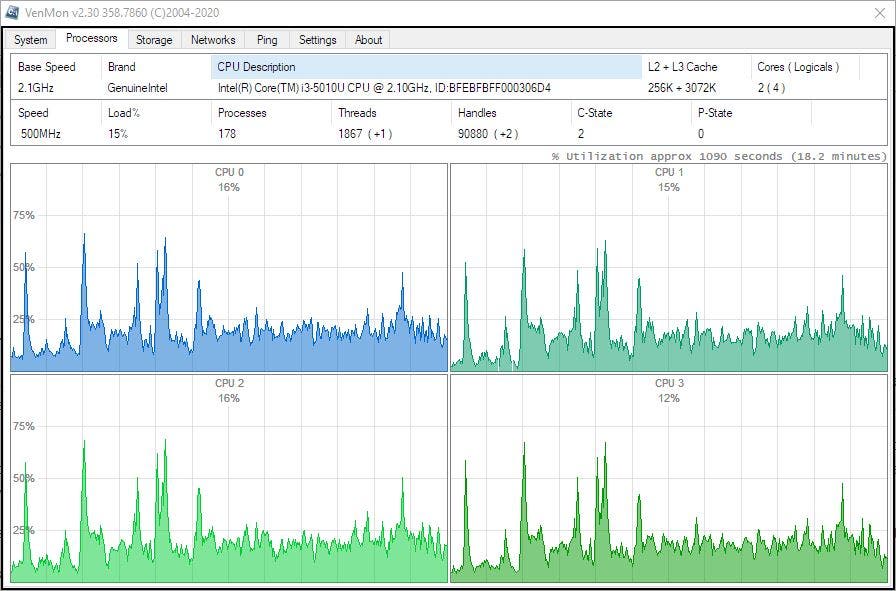Click the utilization approx 1090 seconds label
This screenshot has height=591, width=896.
[719, 156]
